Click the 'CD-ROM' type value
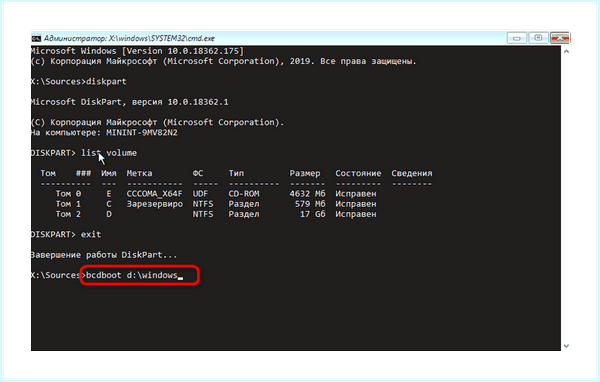Viewport: 600px width, 382px height. coord(244,194)
